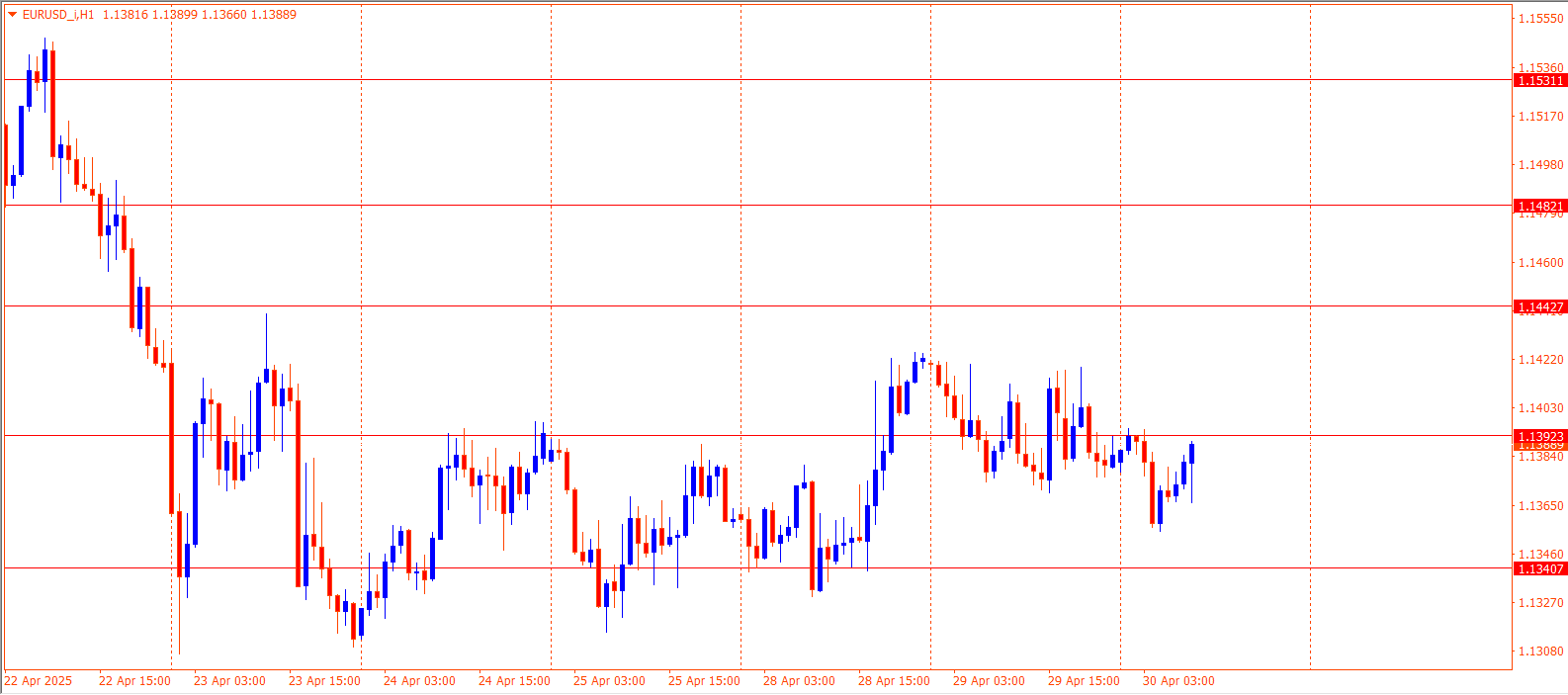Click the 22 Apr 15:00 time label

click(x=134, y=681)
